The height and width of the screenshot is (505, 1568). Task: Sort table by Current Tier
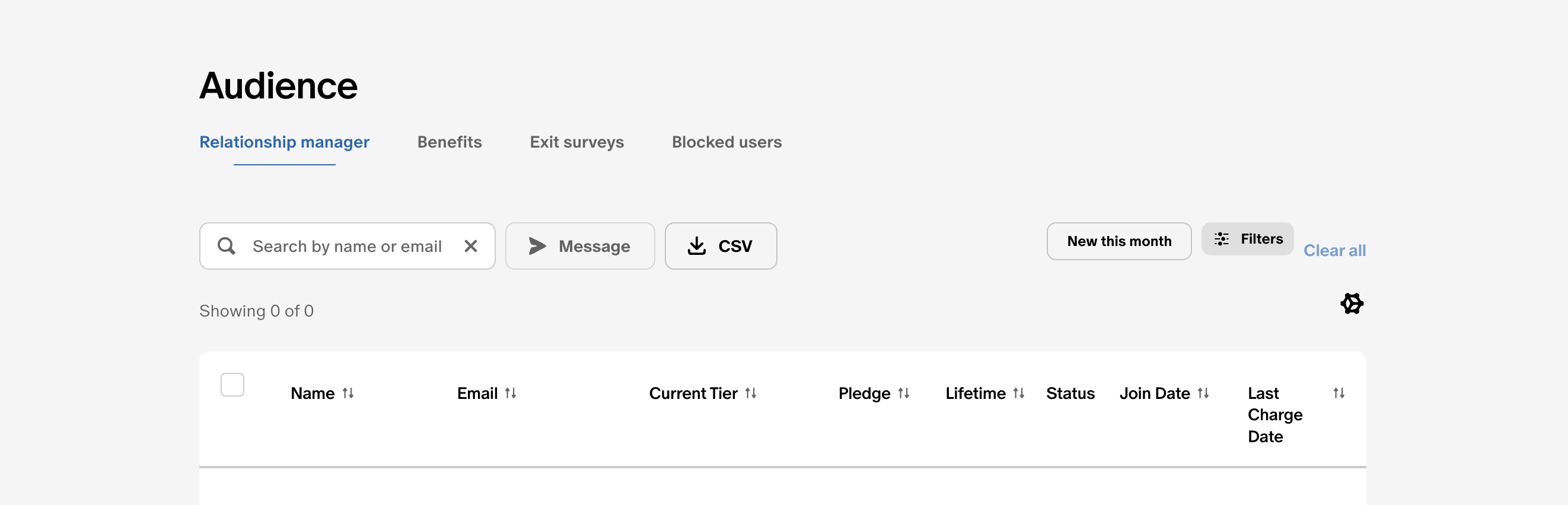[751, 393]
